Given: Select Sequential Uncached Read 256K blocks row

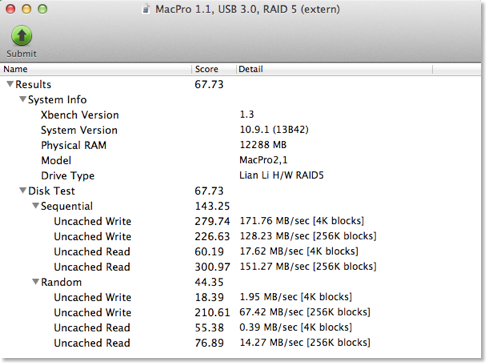Looking at the screenshot, I should pos(240,267).
